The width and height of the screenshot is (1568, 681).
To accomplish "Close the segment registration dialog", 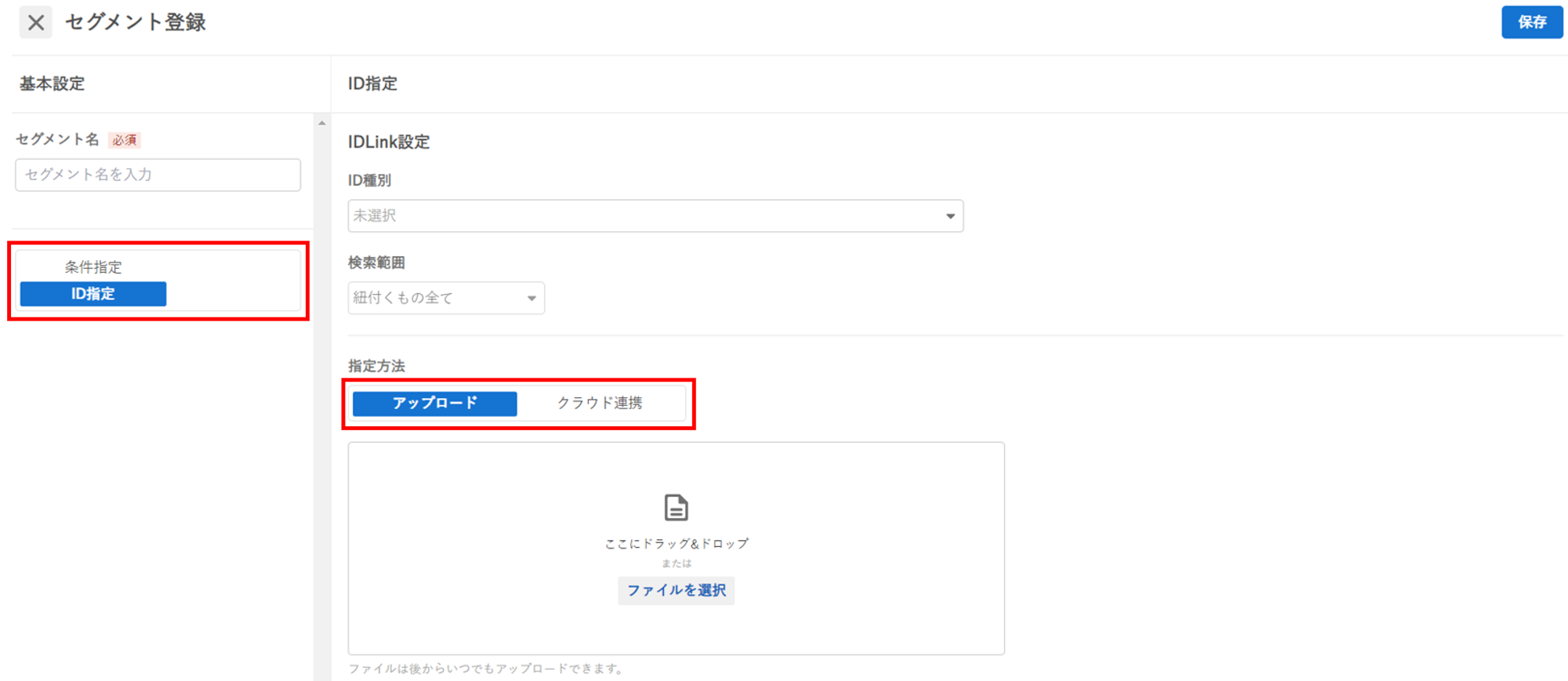I will click(x=35, y=22).
